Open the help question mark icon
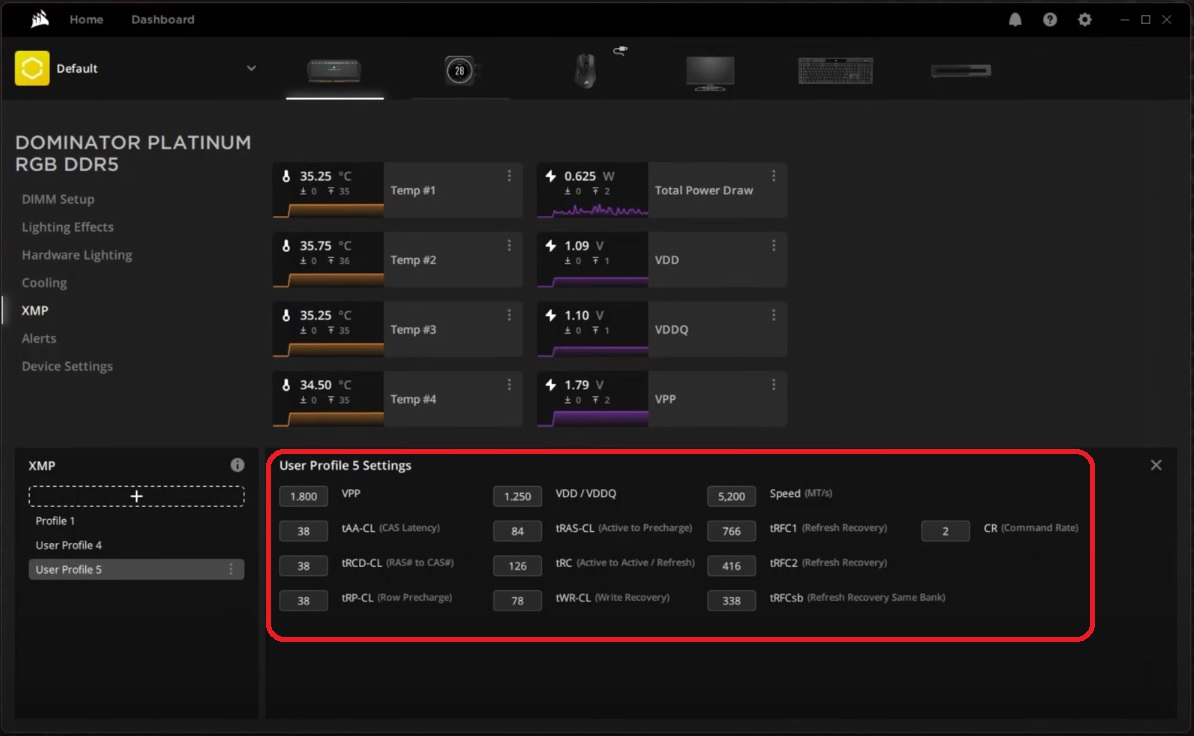1194x736 pixels. tap(1049, 19)
